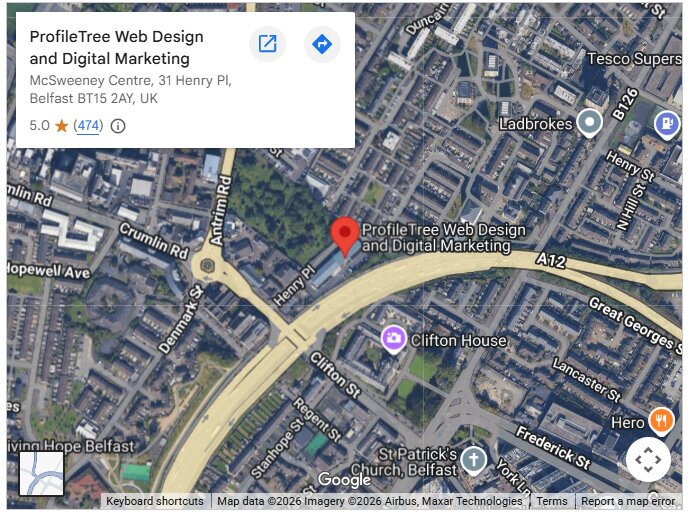Click the gas station marker near B126
The height and width of the screenshot is (512, 690).
pos(667,124)
